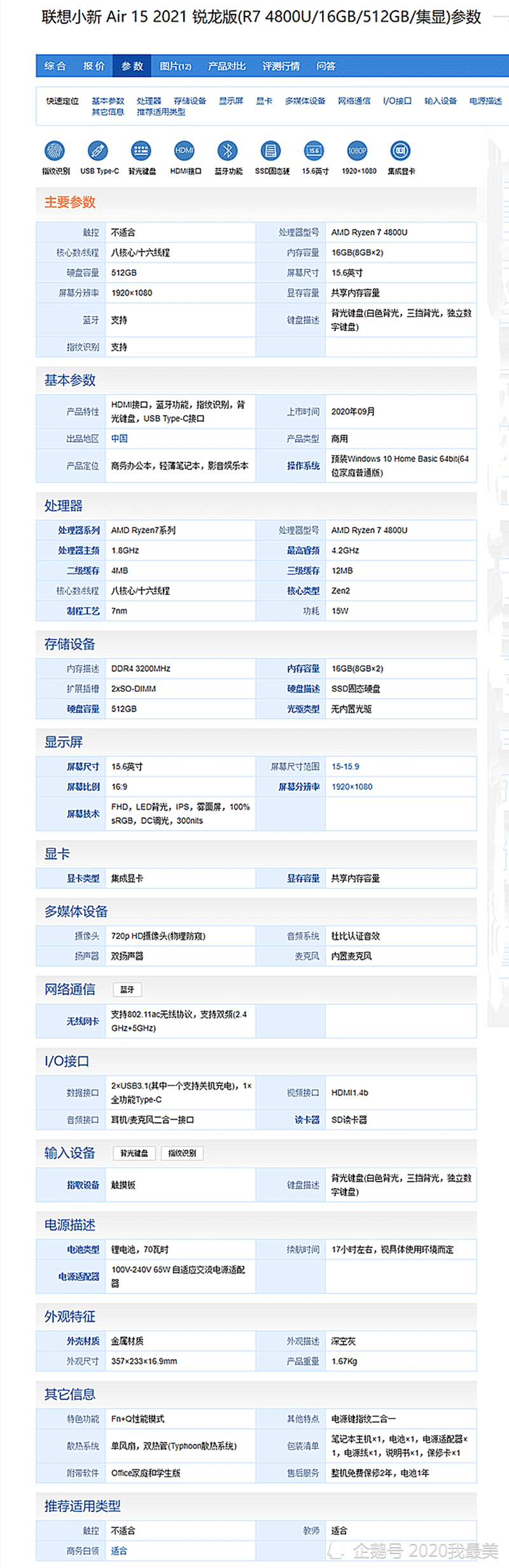Click the 操作系统 label link

click(303, 466)
